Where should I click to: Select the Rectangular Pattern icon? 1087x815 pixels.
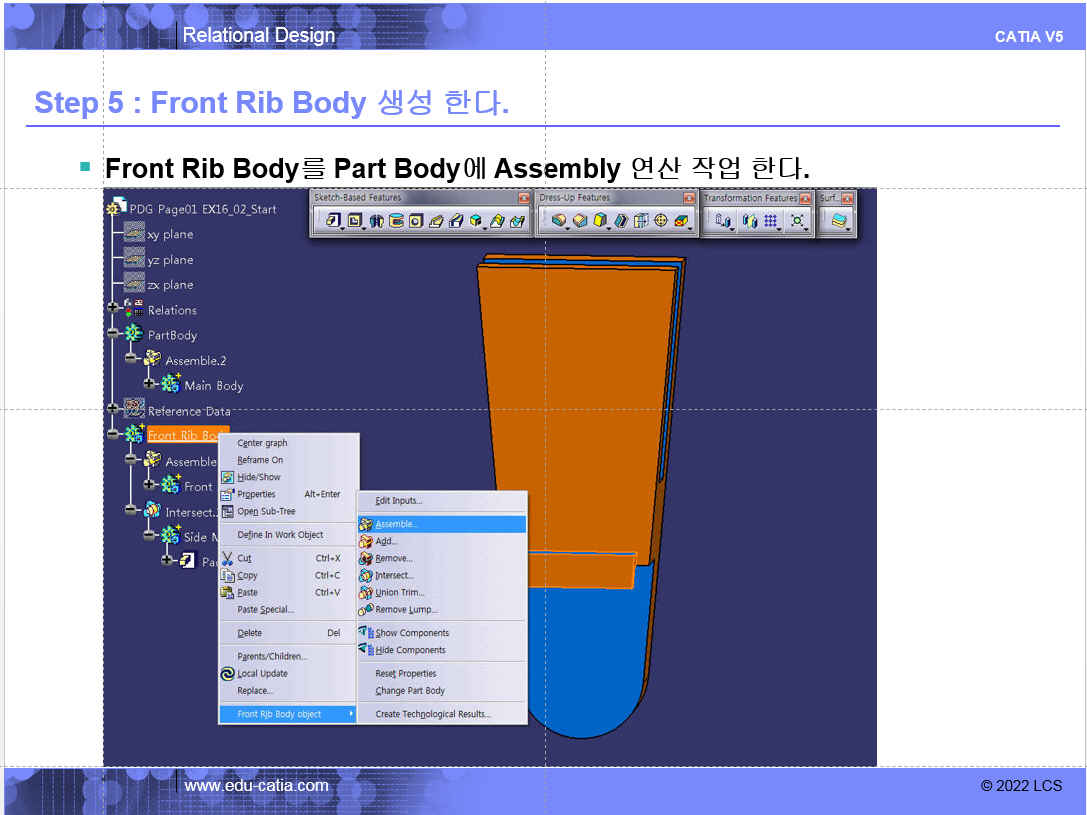(772, 221)
